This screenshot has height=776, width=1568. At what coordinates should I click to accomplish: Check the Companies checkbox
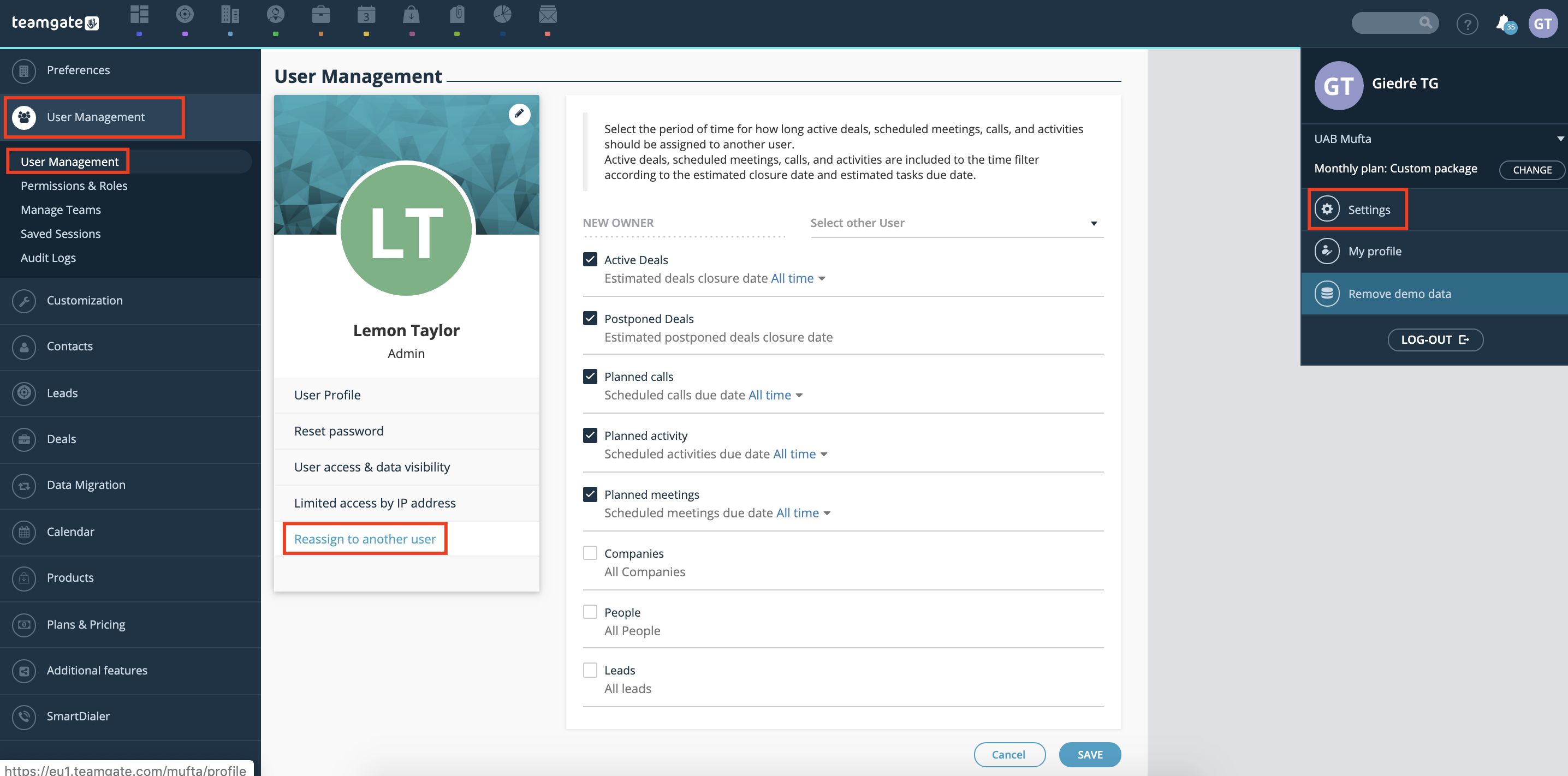click(590, 553)
